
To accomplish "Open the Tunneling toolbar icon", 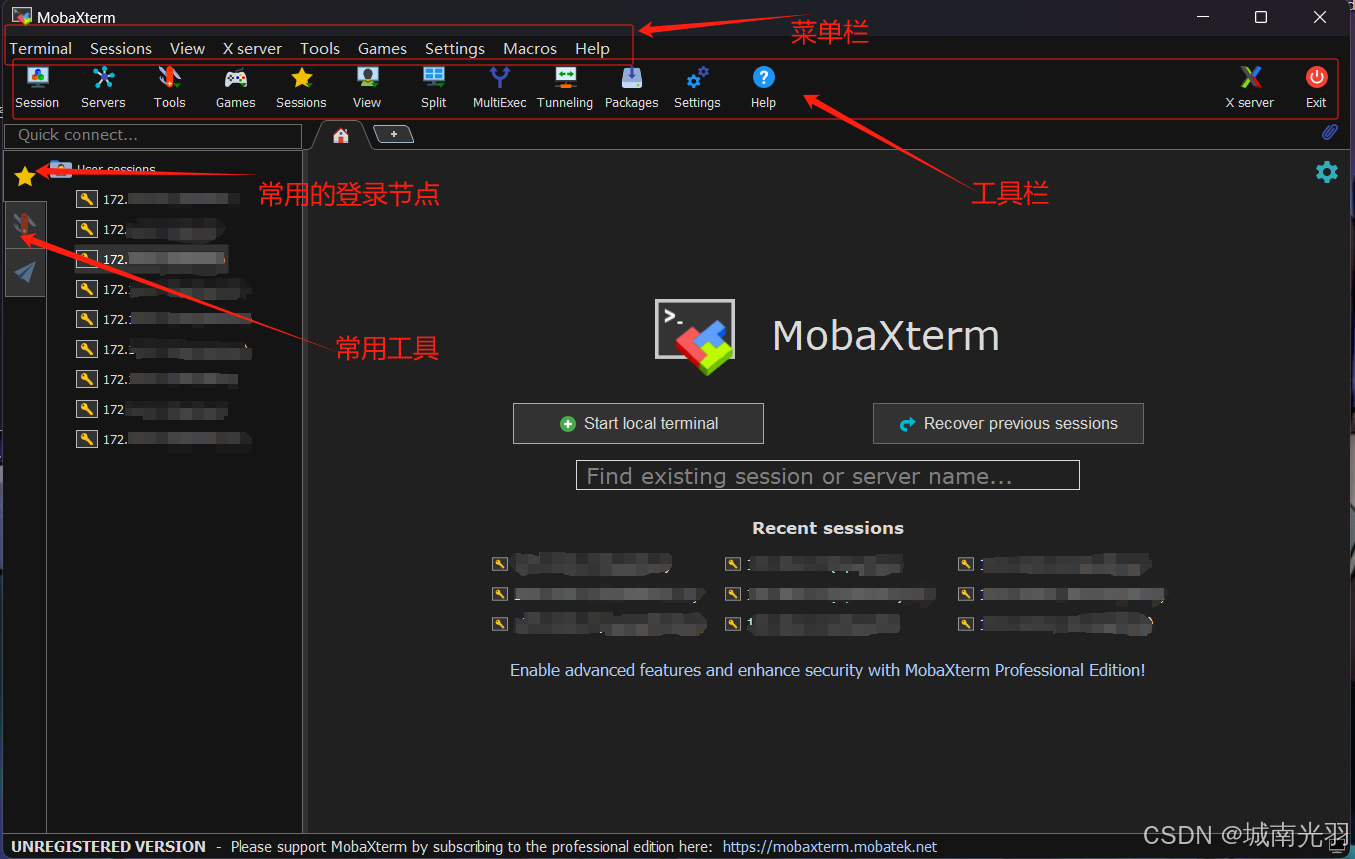I will (565, 87).
